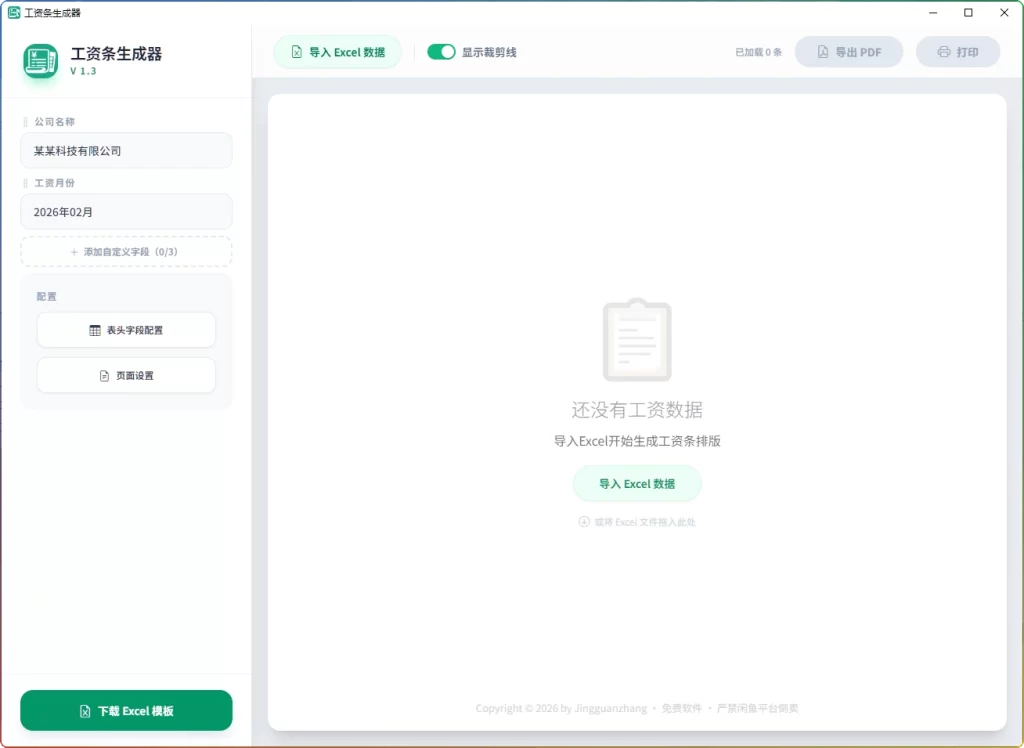Click the page icon in 页面设置
Viewport: 1024px width, 748px height.
(104, 375)
